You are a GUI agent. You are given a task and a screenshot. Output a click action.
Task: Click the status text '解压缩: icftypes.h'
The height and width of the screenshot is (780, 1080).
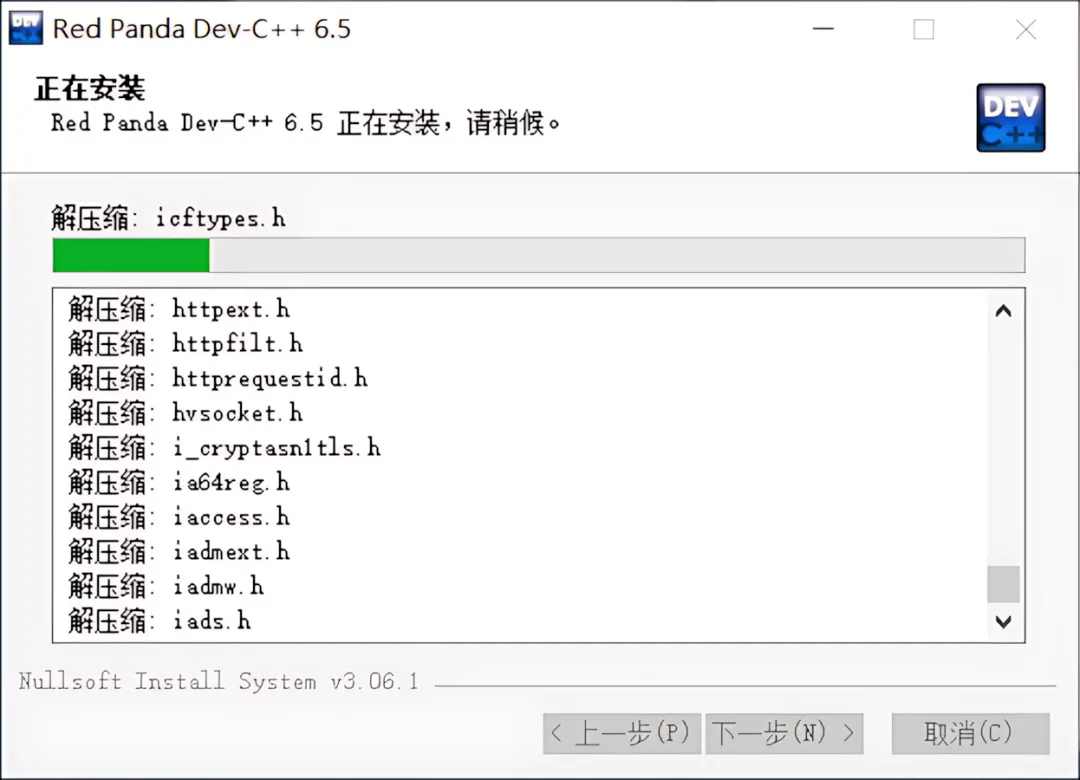[x=168, y=218]
